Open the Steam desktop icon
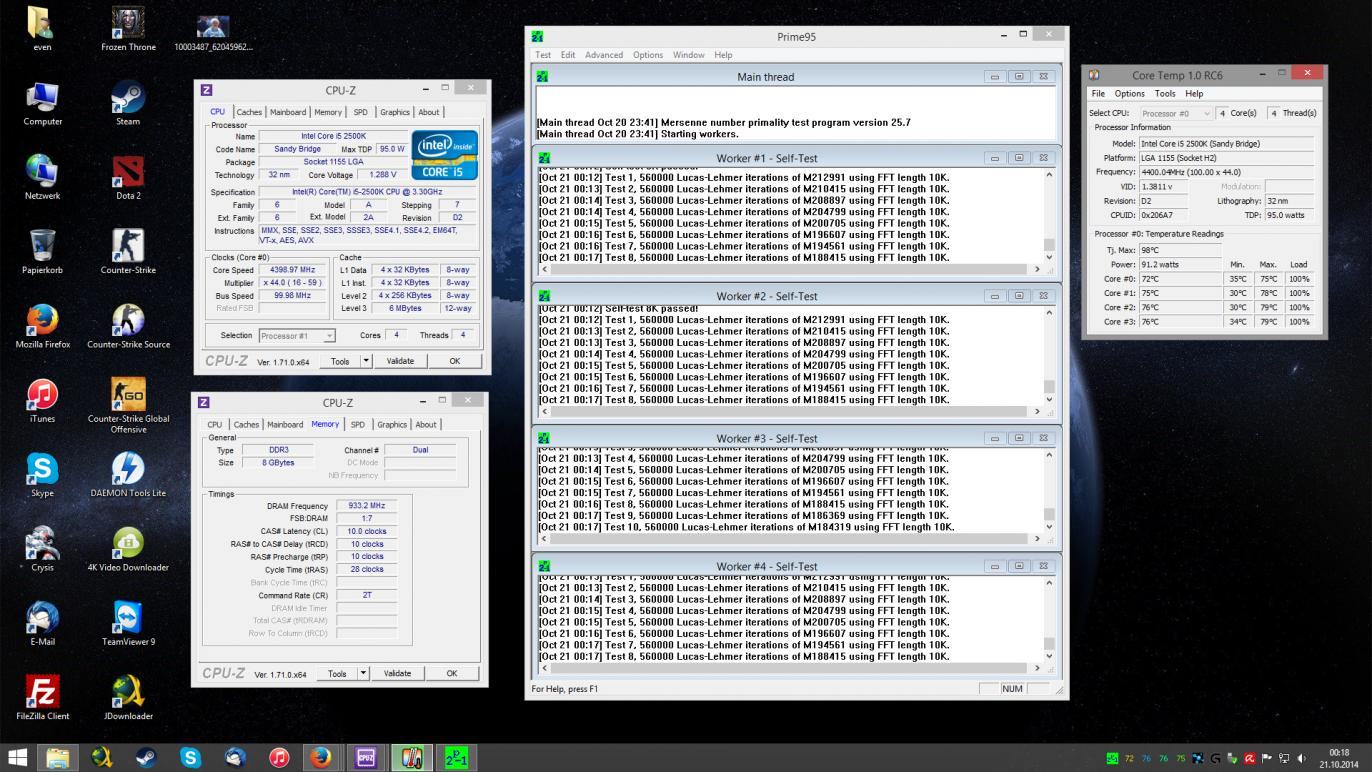 click(x=128, y=103)
